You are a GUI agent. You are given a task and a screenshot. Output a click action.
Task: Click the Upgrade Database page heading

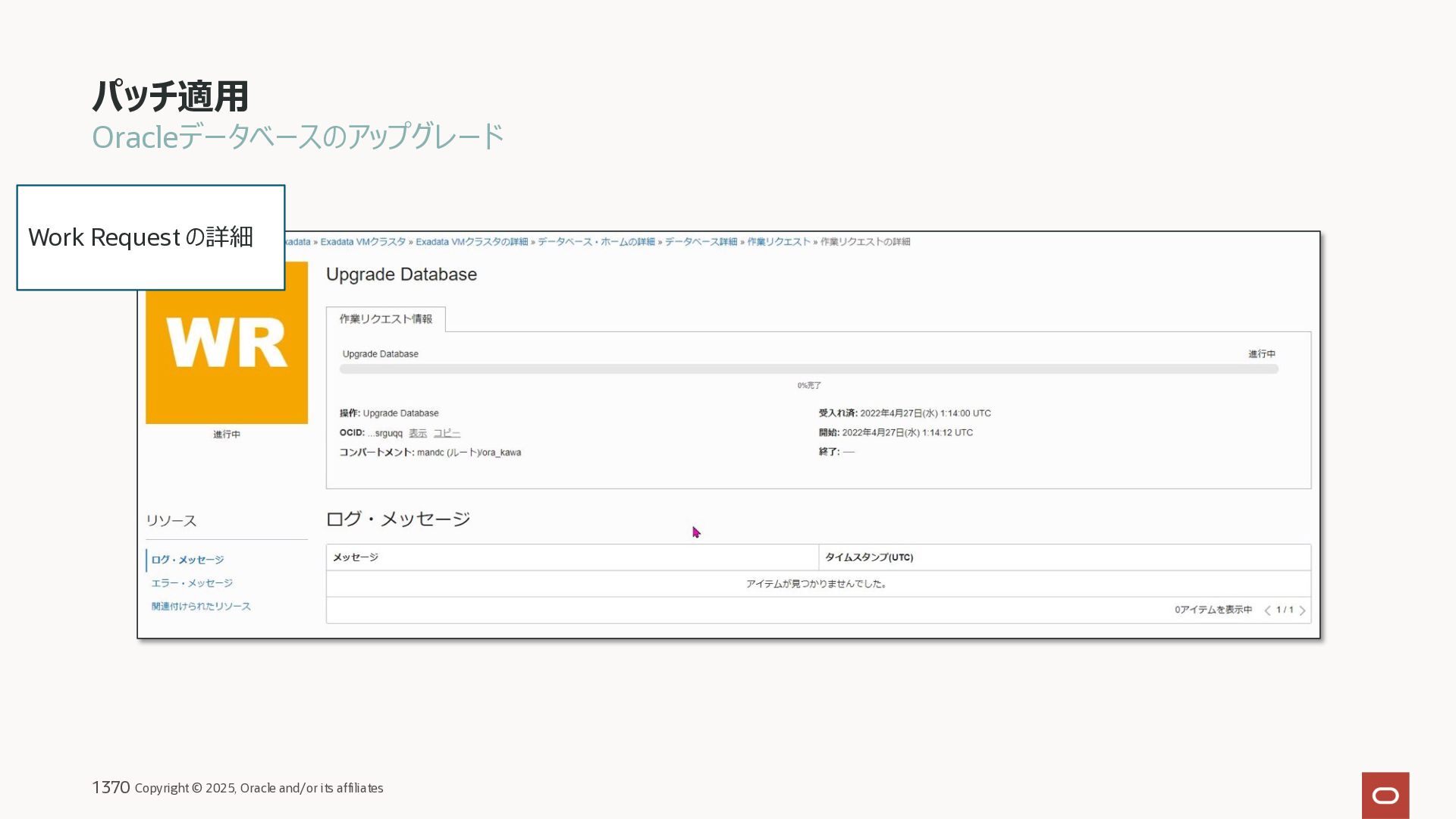click(x=401, y=275)
